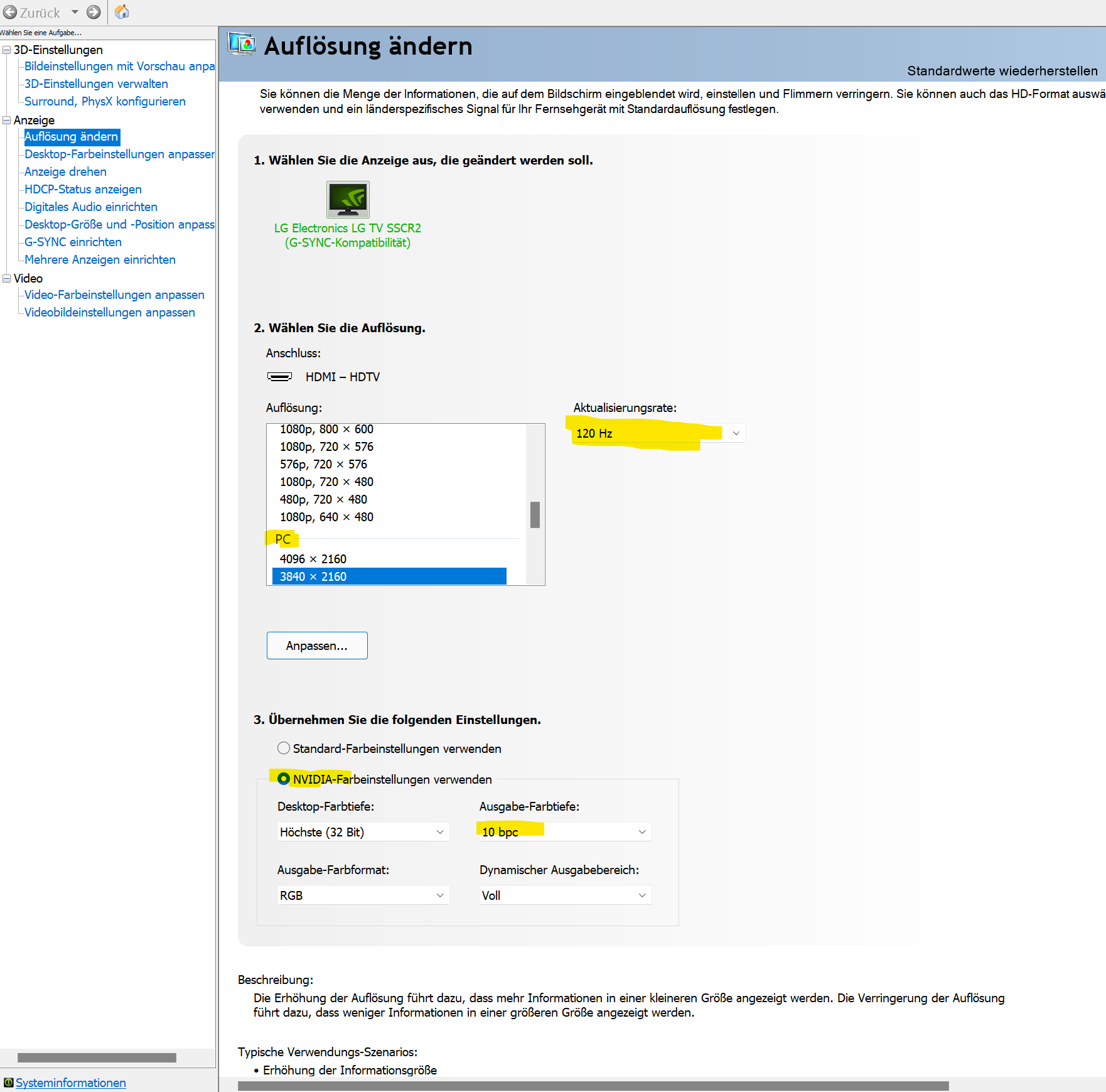The image size is (1106, 1092).
Task: Click Standardwerte wiederherstellen link
Action: [x=1002, y=71]
